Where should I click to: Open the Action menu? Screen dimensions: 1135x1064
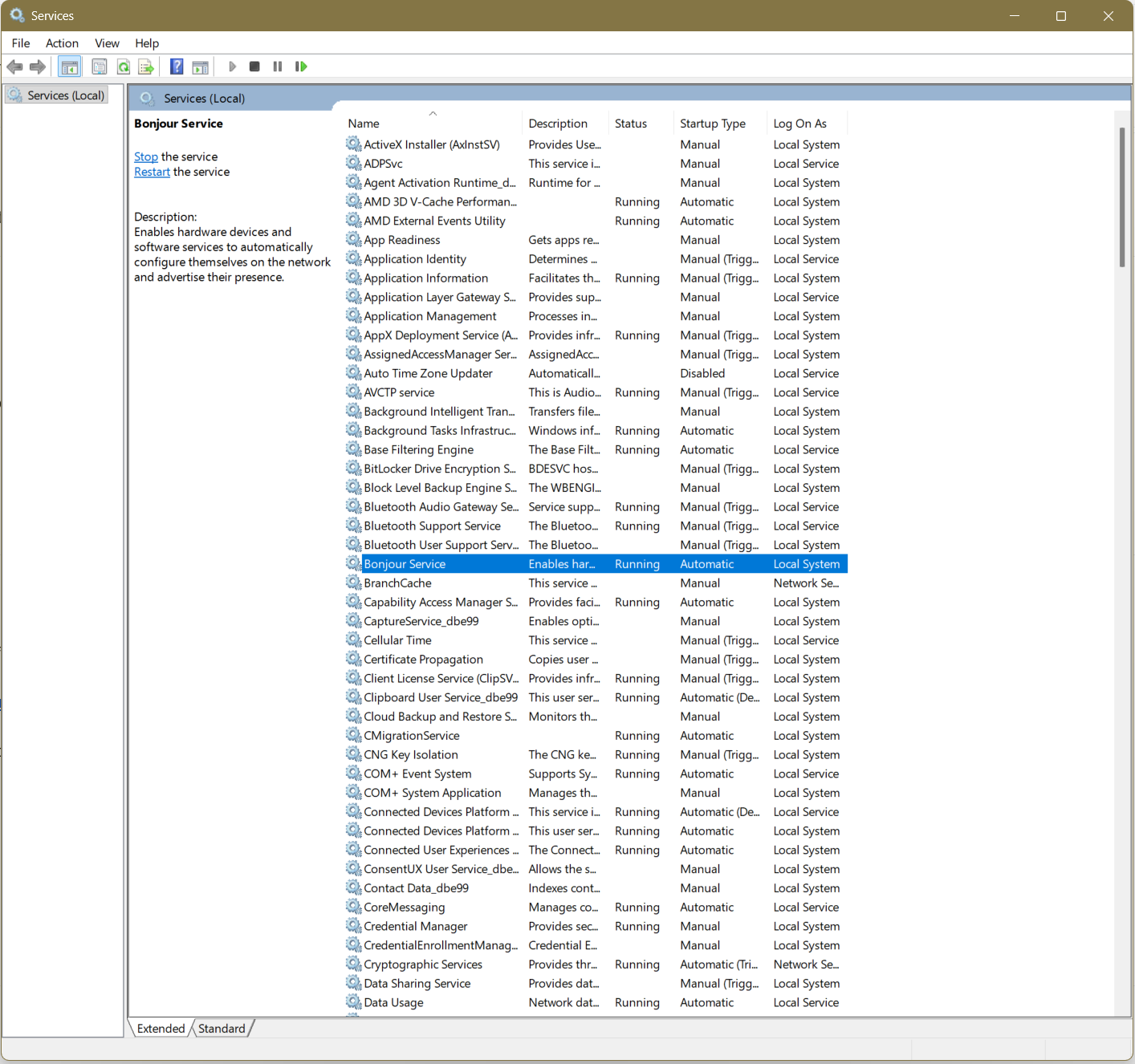click(62, 43)
